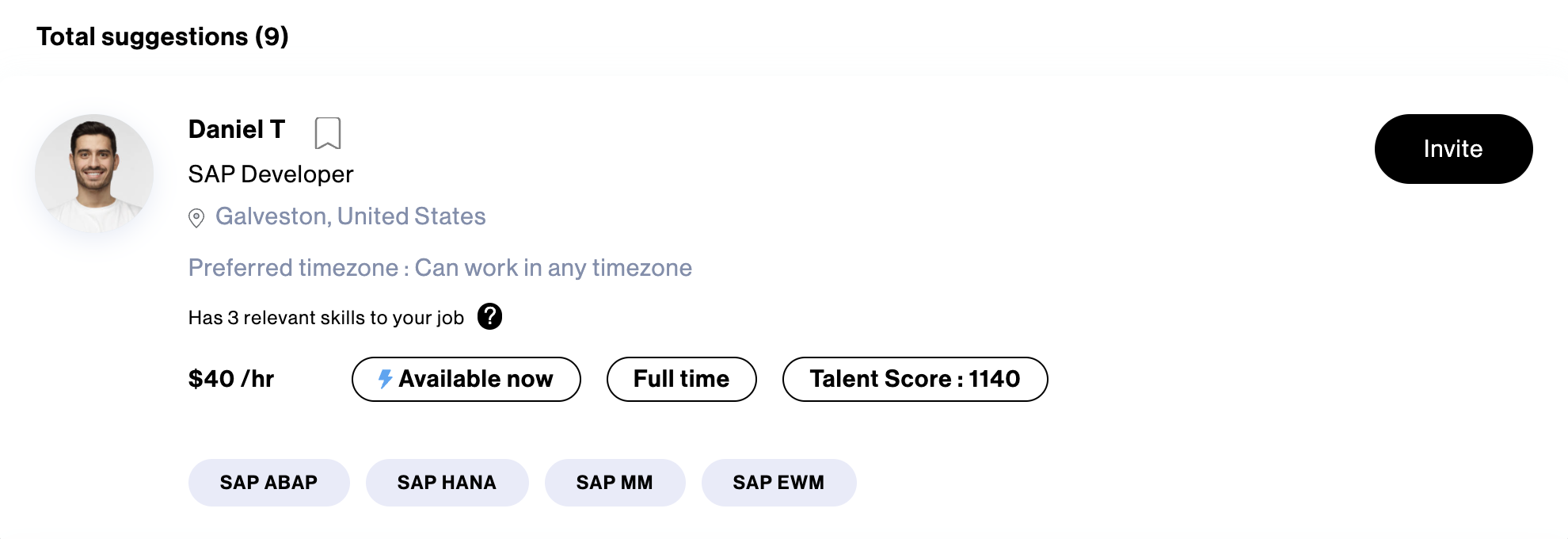The image size is (1568, 539).
Task: Click the Total suggestions (9) heading
Action: (x=162, y=36)
